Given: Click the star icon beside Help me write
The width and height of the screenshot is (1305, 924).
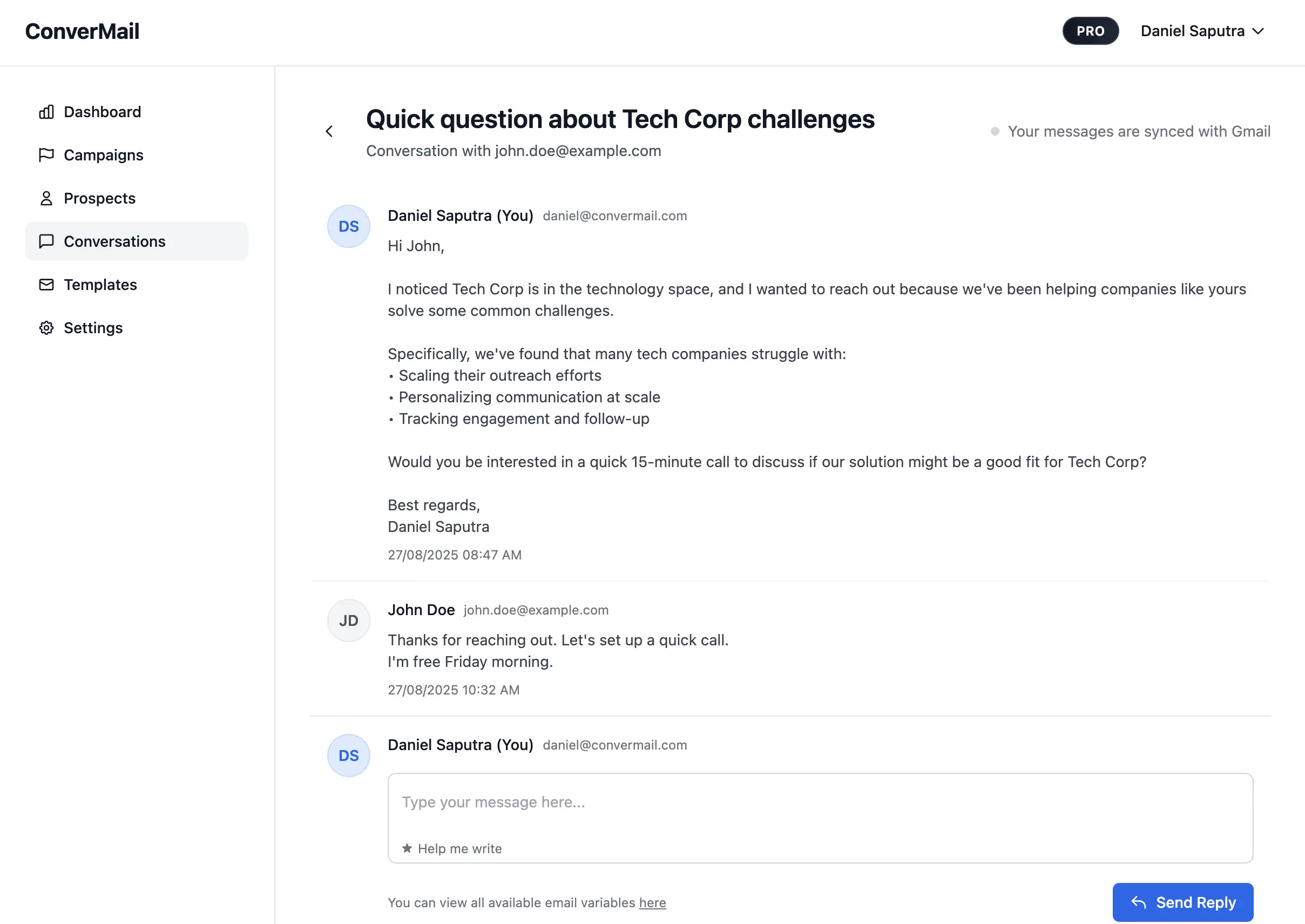Looking at the screenshot, I should click(x=407, y=848).
